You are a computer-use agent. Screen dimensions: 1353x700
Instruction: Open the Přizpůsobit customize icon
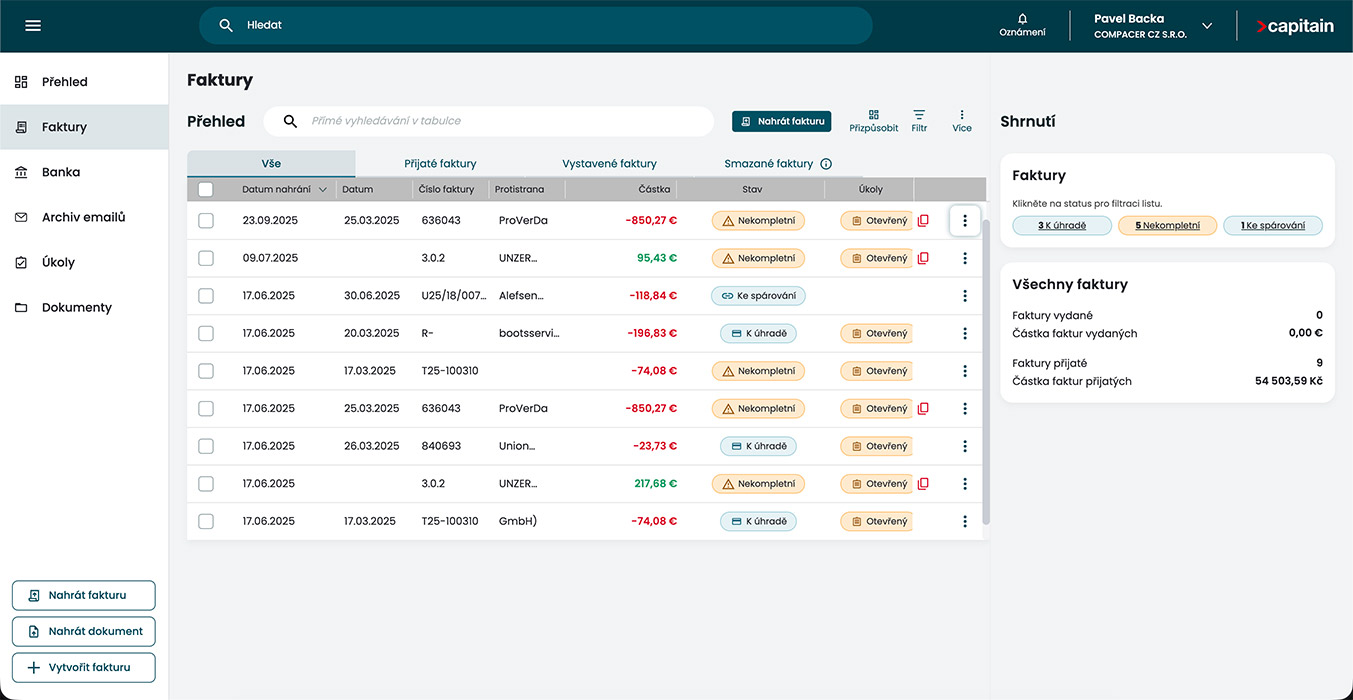(x=873, y=116)
